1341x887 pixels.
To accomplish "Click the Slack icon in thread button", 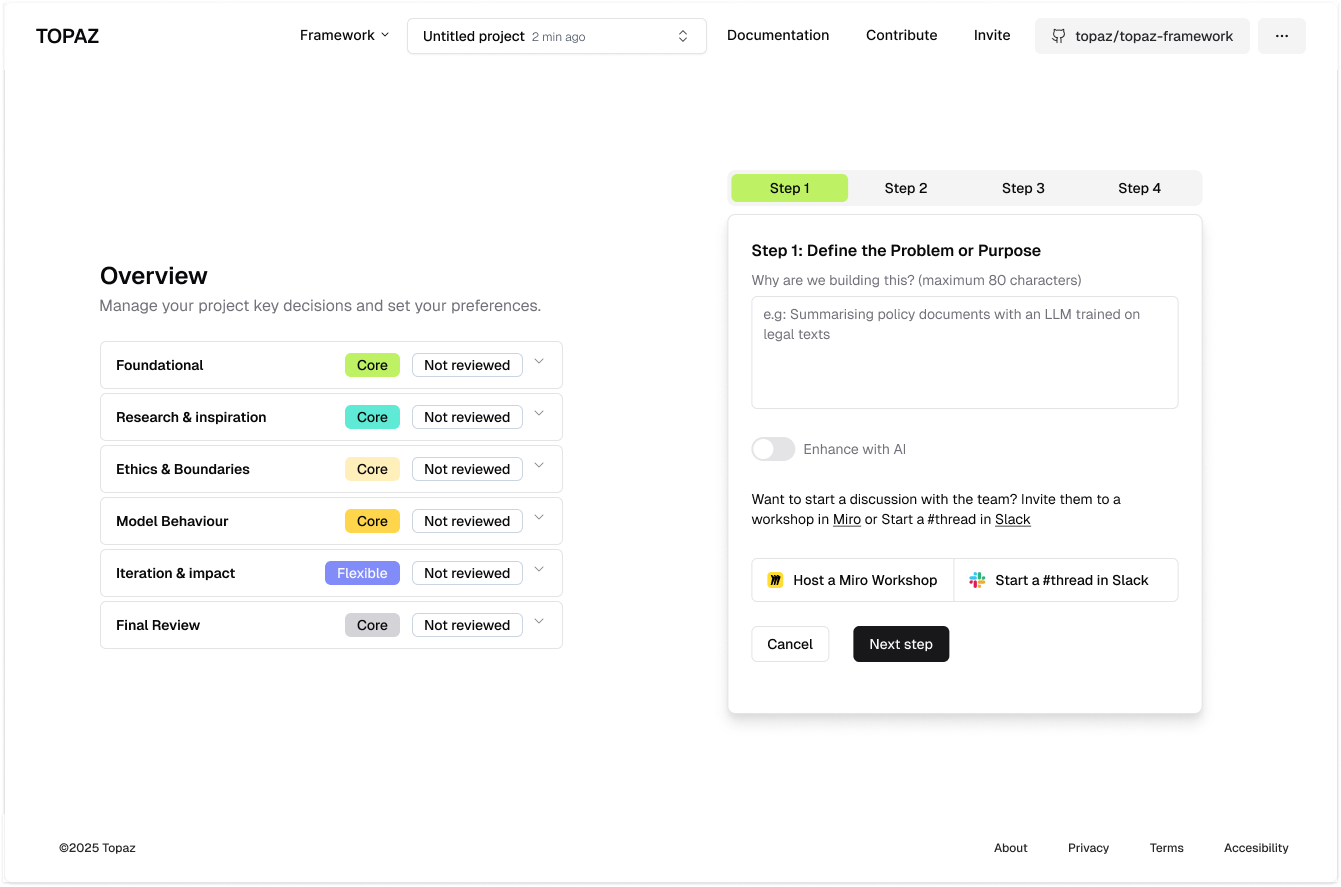I will pyautogui.click(x=977, y=580).
